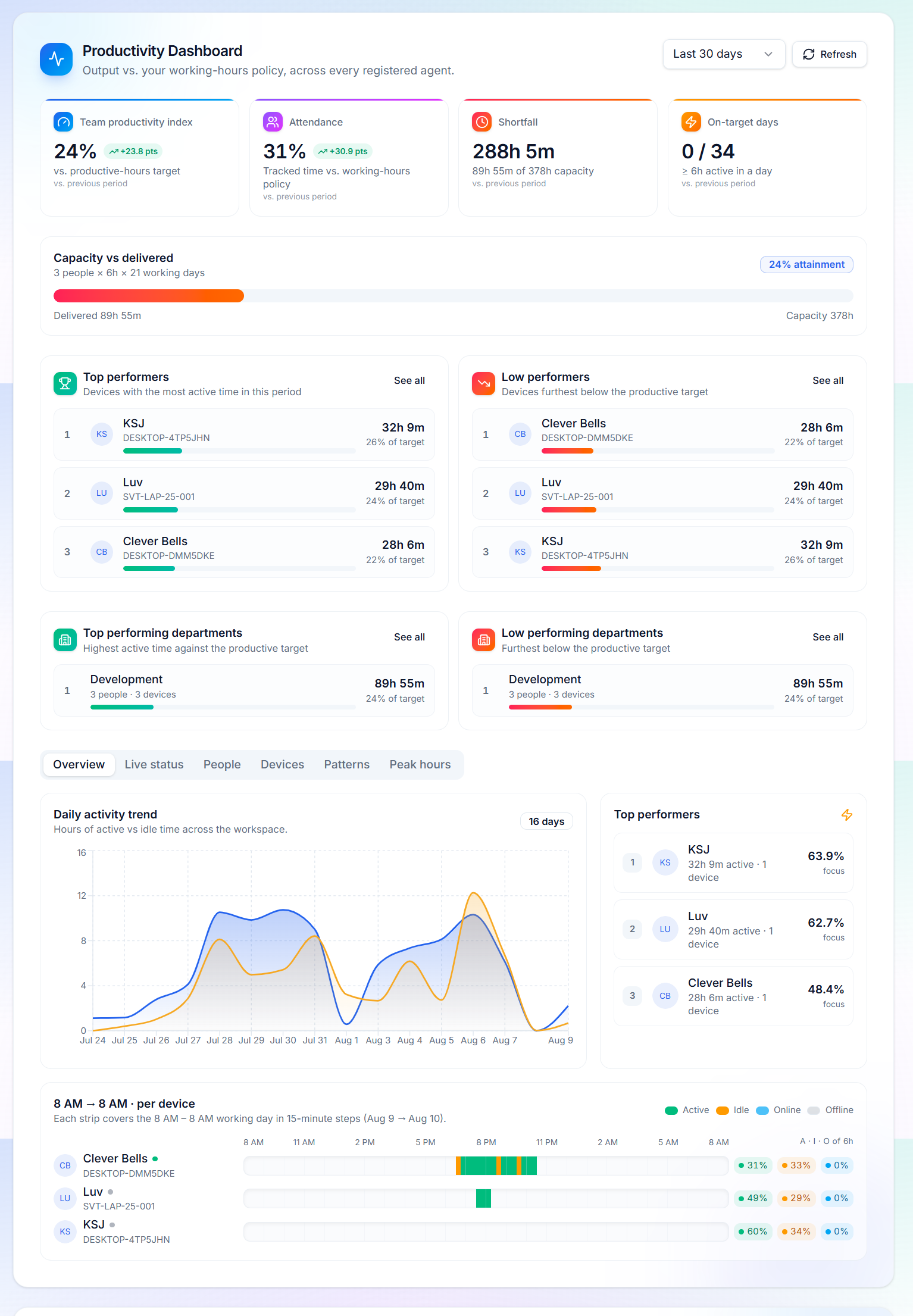Click LU avatar beside 62.7% focus
913x1316 pixels.
[665, 929]
